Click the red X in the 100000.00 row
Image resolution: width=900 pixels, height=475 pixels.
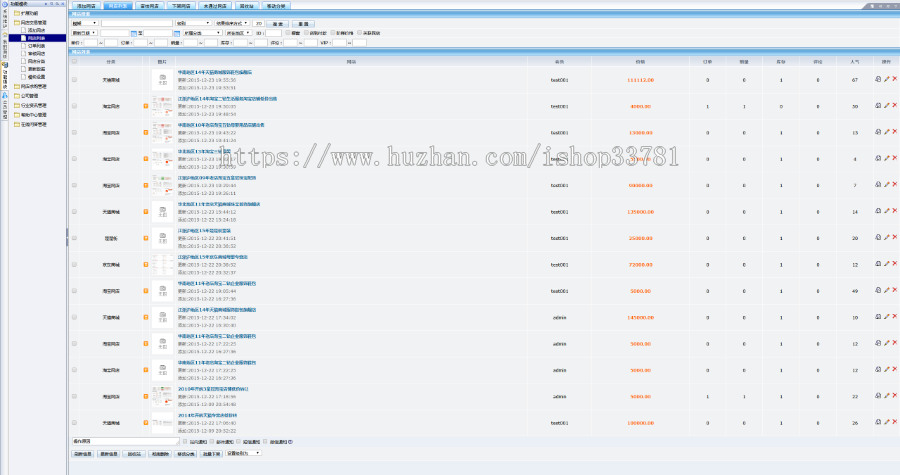[894, 422]
